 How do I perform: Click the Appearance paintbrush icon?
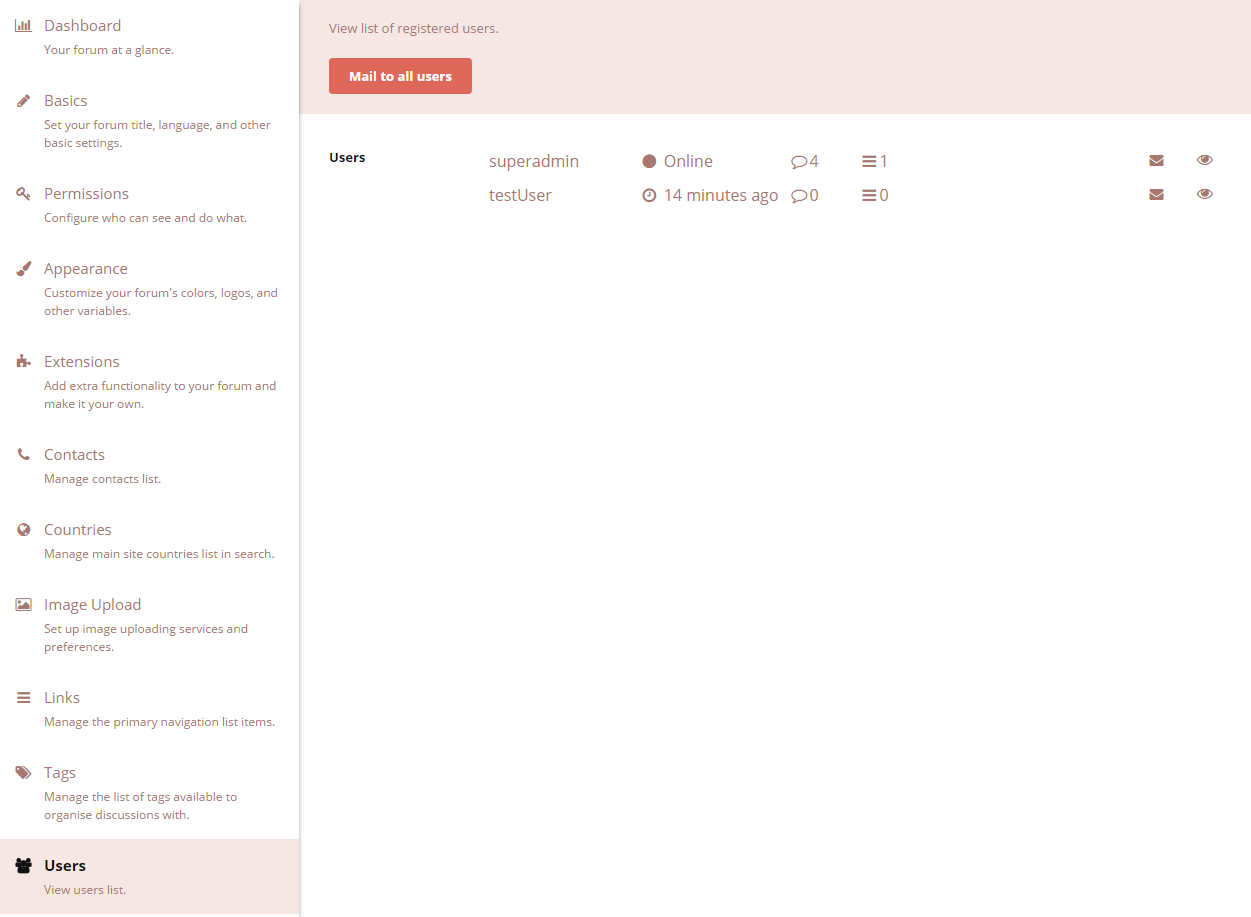[23, 269]
